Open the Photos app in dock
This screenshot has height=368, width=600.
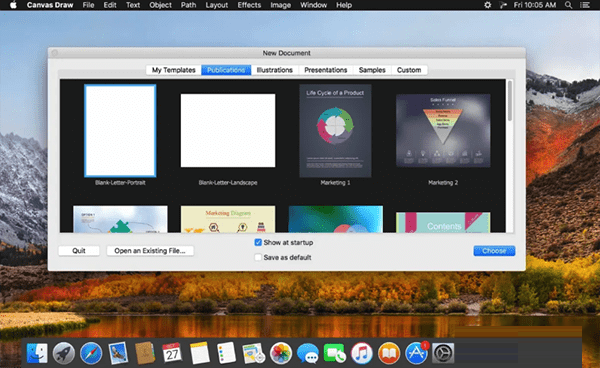click(281, 353)
